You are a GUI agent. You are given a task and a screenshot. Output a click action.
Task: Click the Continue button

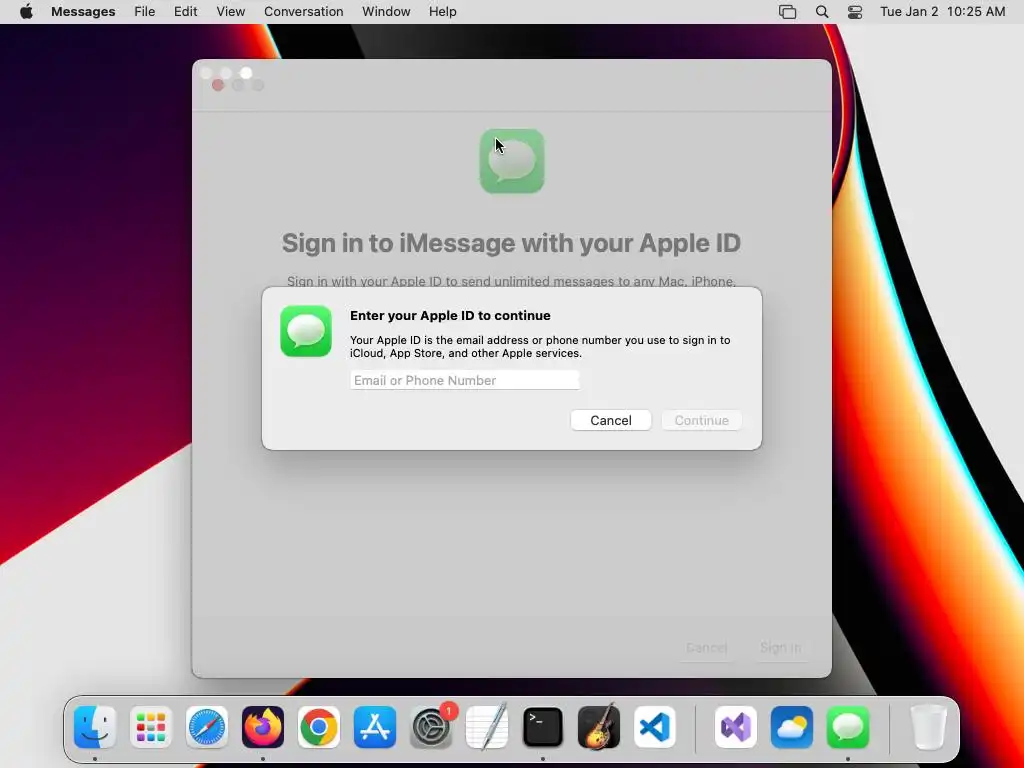pos(701,421)
